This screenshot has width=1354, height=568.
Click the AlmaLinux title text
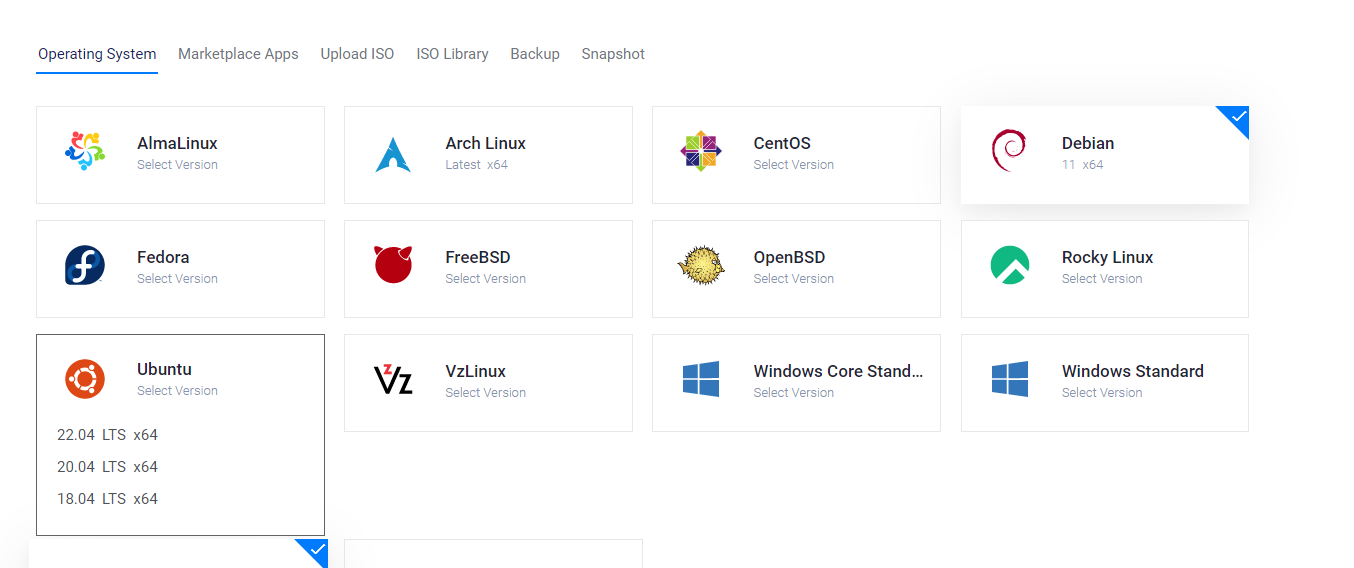click(x=177, y=143)
